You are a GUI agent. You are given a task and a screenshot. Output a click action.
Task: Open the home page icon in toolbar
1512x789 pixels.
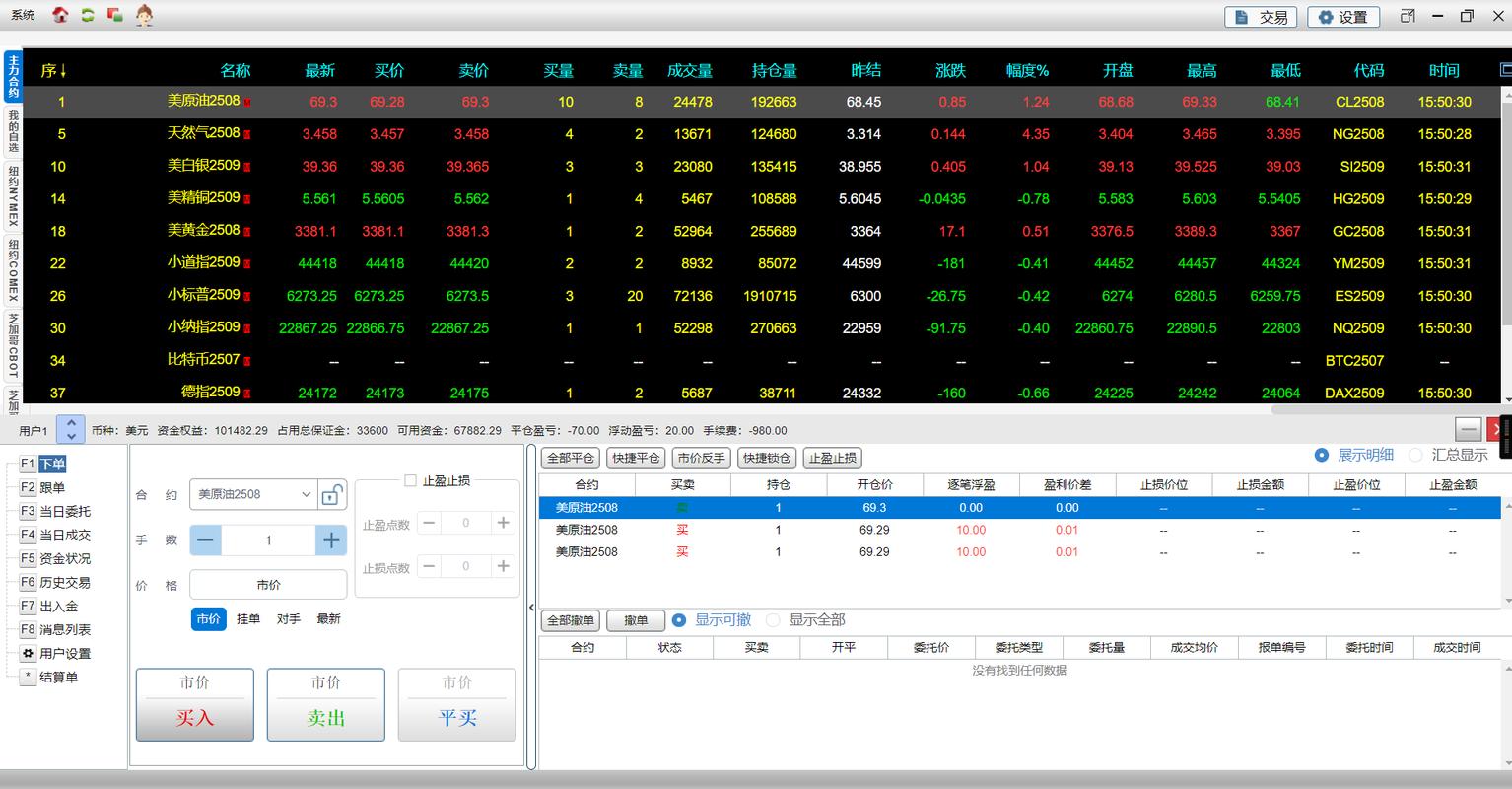click(58, 15)
